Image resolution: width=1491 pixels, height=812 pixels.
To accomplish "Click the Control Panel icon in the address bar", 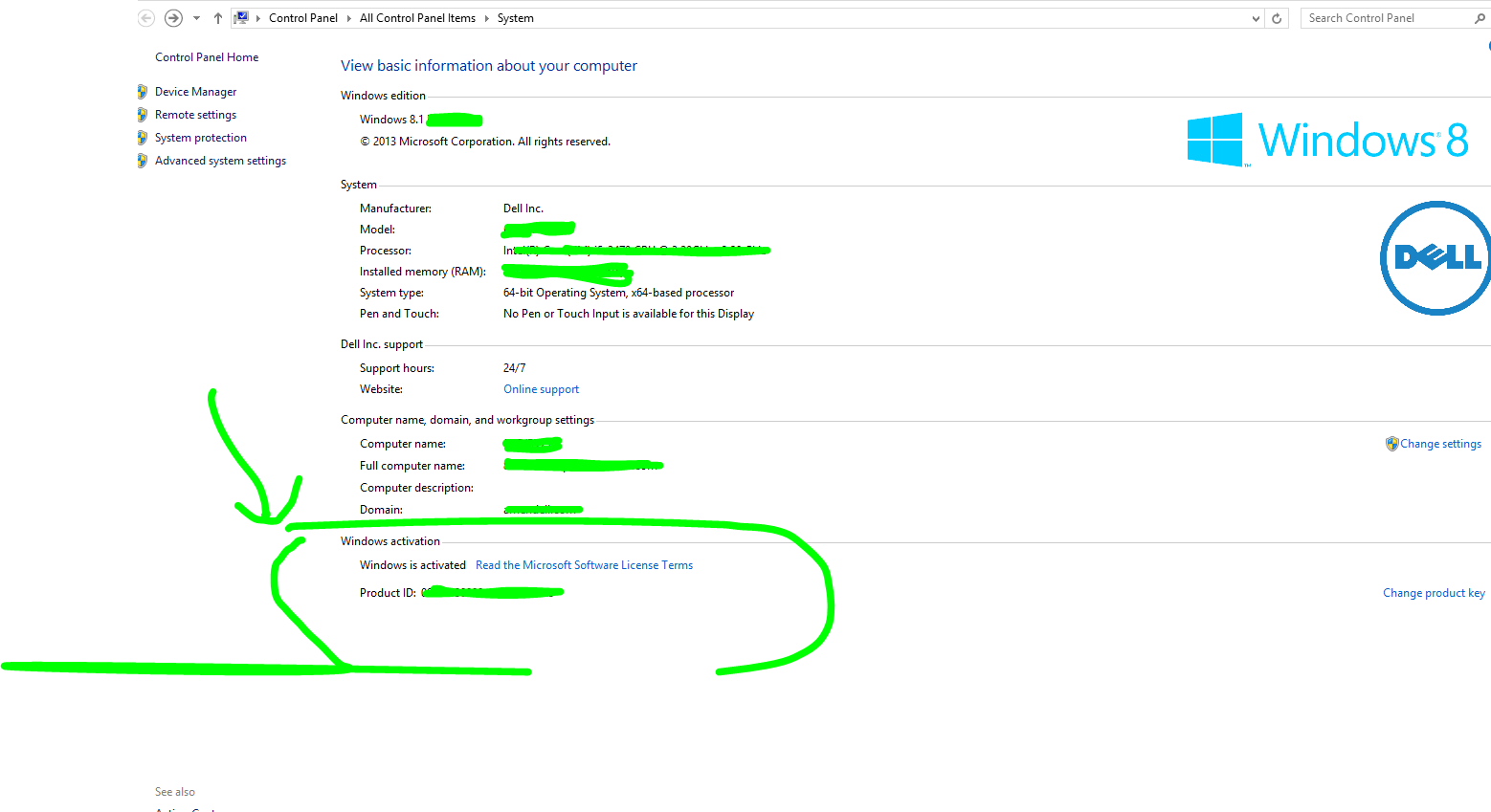I will point(242,17).
